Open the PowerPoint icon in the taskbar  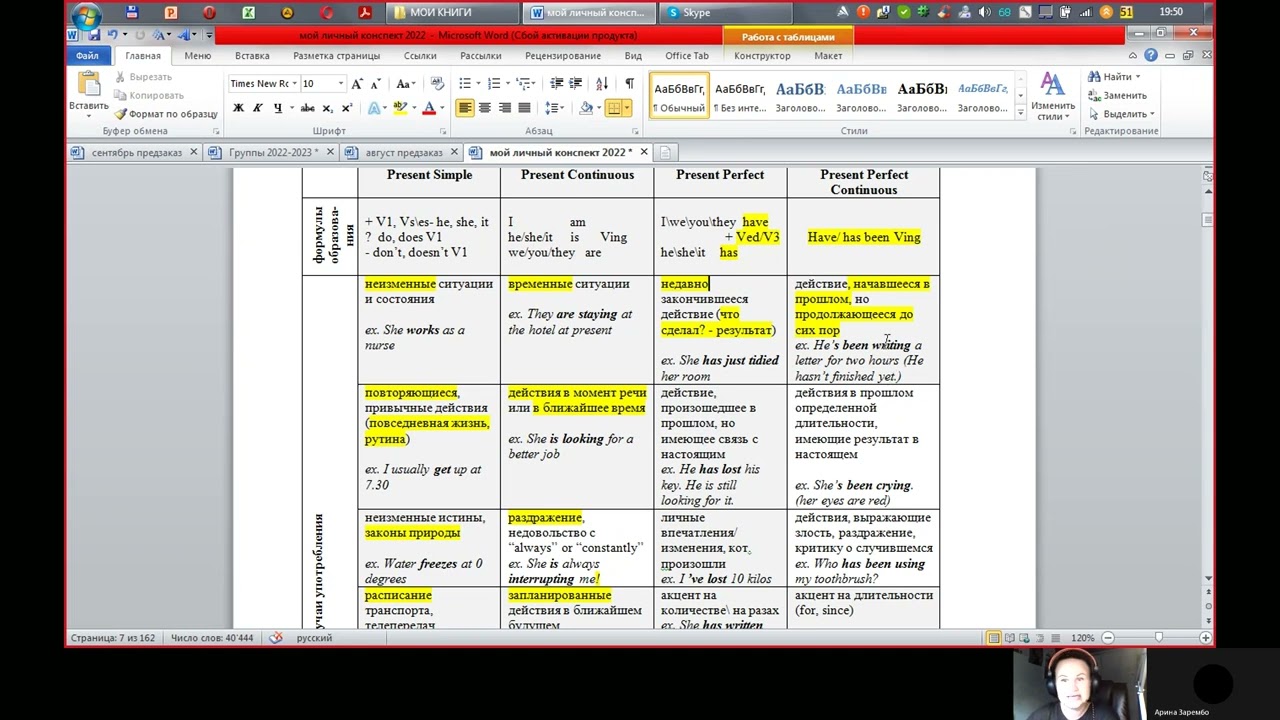pos(171,13)
